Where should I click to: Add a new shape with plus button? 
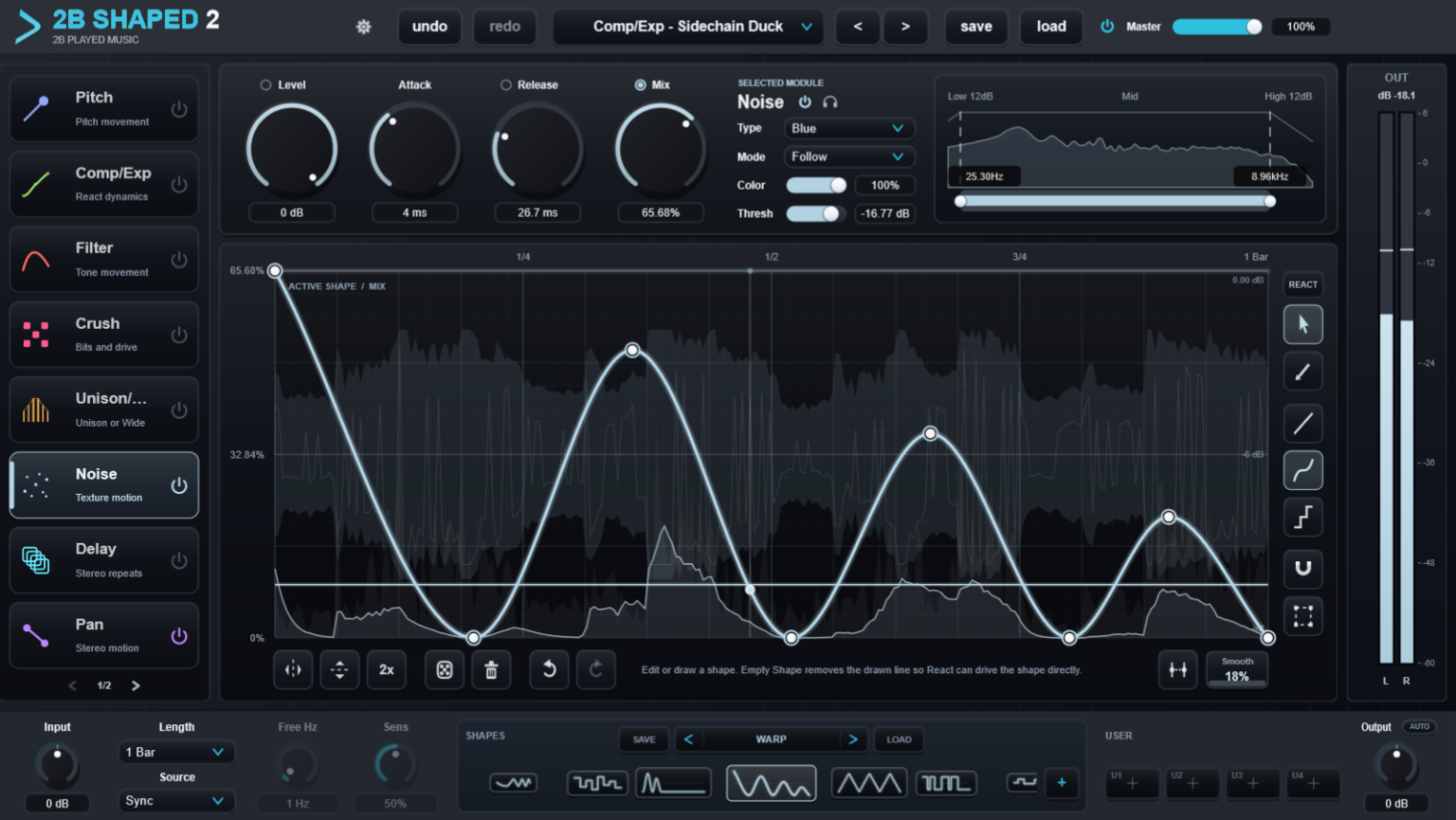1062,783
